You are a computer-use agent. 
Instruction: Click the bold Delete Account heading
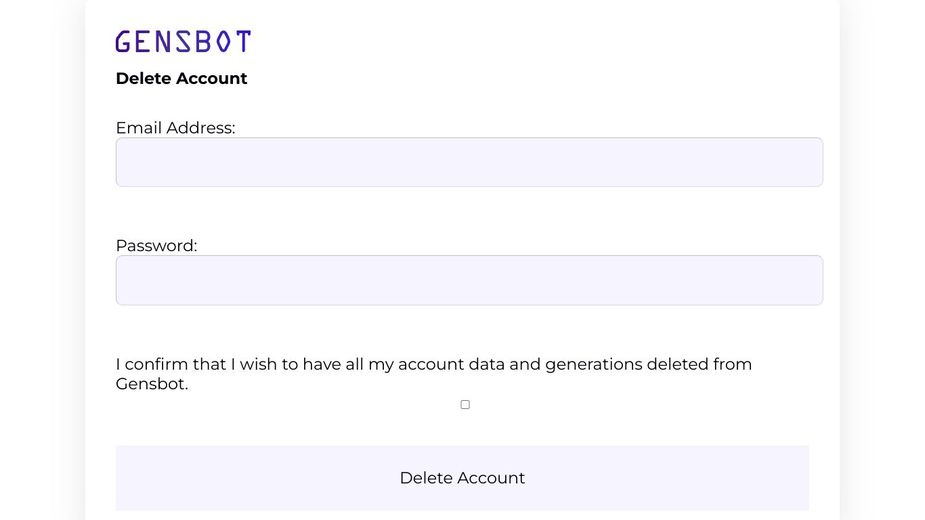[x=181, y=78]
